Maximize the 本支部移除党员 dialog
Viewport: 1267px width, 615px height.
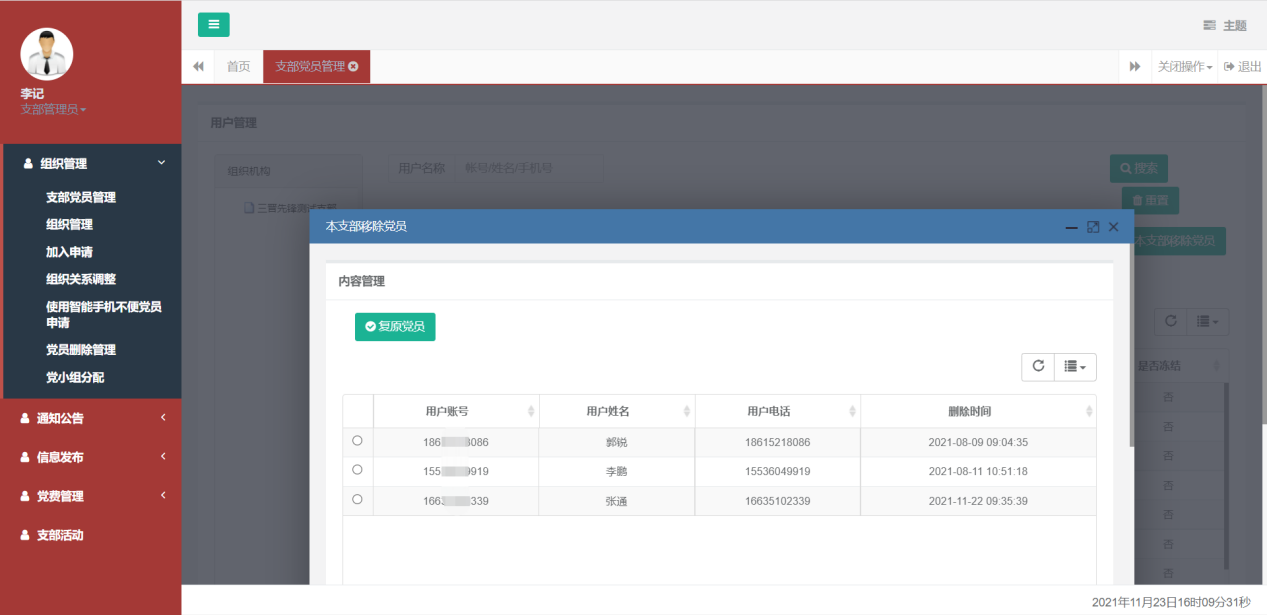pyautogui.click(x=1093, y=227)
